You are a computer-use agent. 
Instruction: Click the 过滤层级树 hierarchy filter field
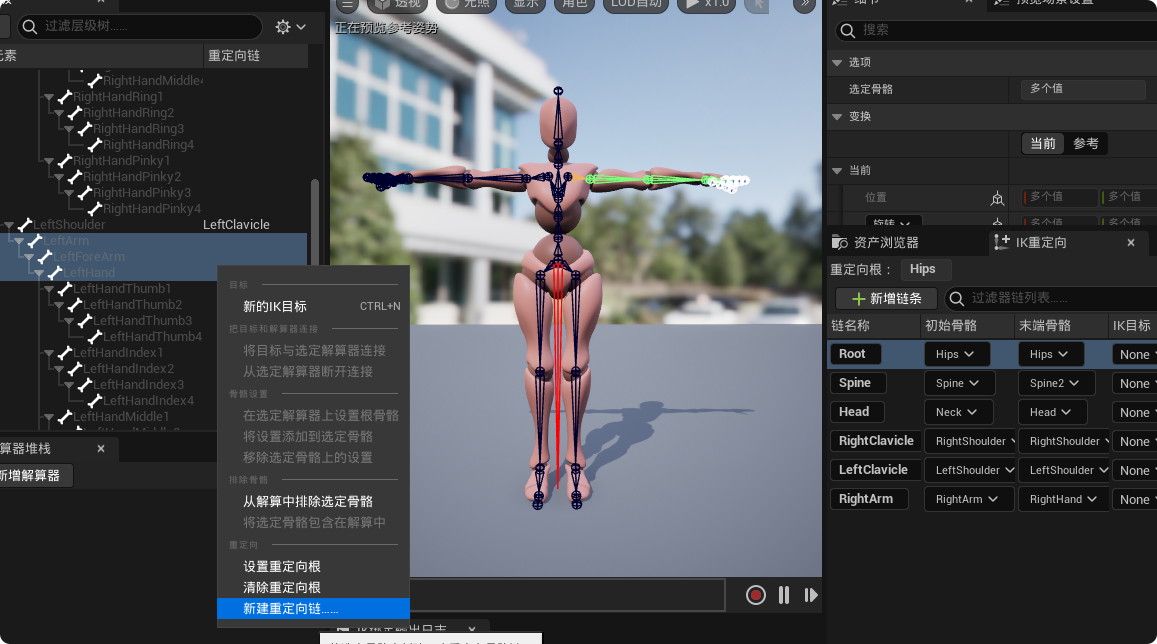[139, 27]
